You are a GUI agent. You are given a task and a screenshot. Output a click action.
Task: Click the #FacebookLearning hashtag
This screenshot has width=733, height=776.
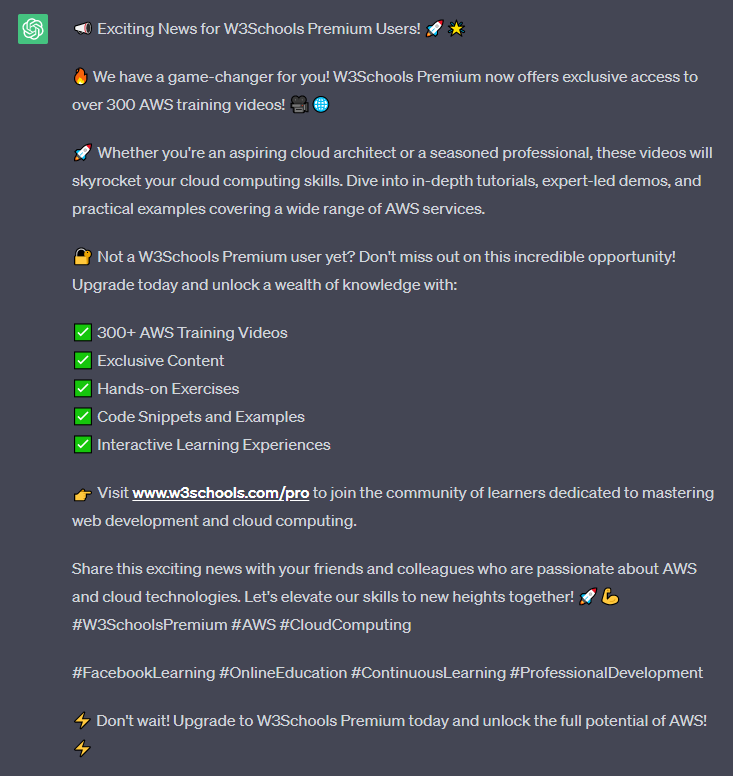pos(143,673)
